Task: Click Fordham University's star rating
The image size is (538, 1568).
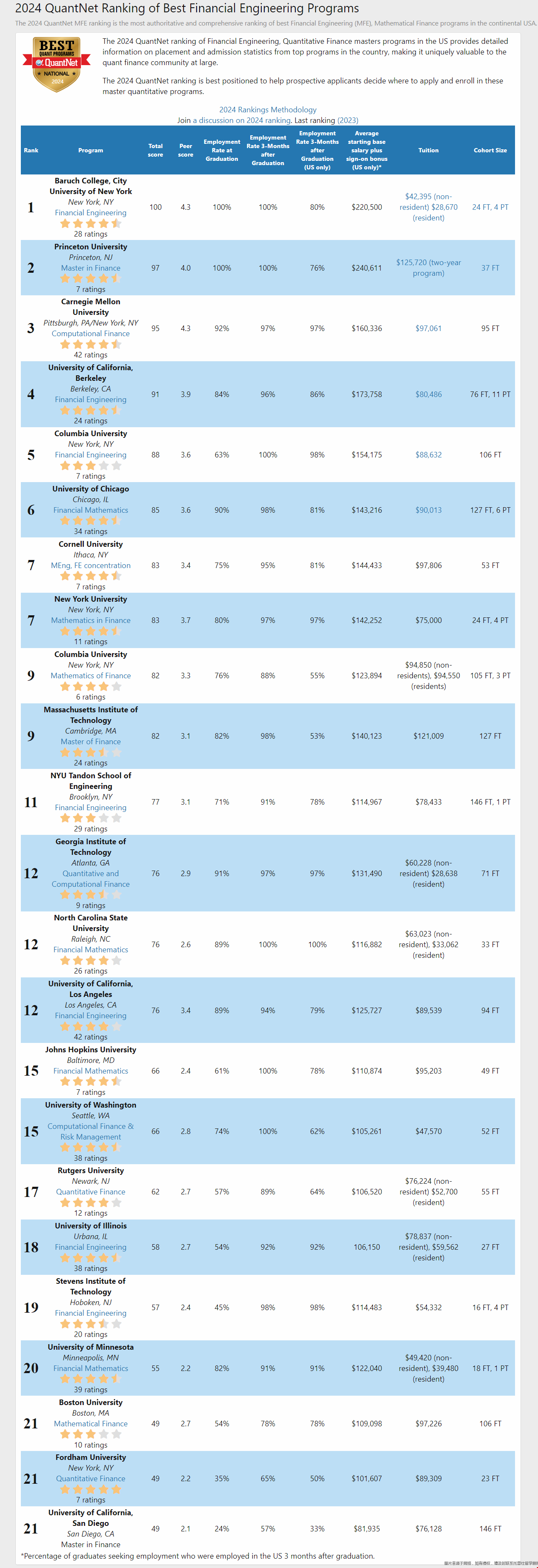Action: [91, 1489]
